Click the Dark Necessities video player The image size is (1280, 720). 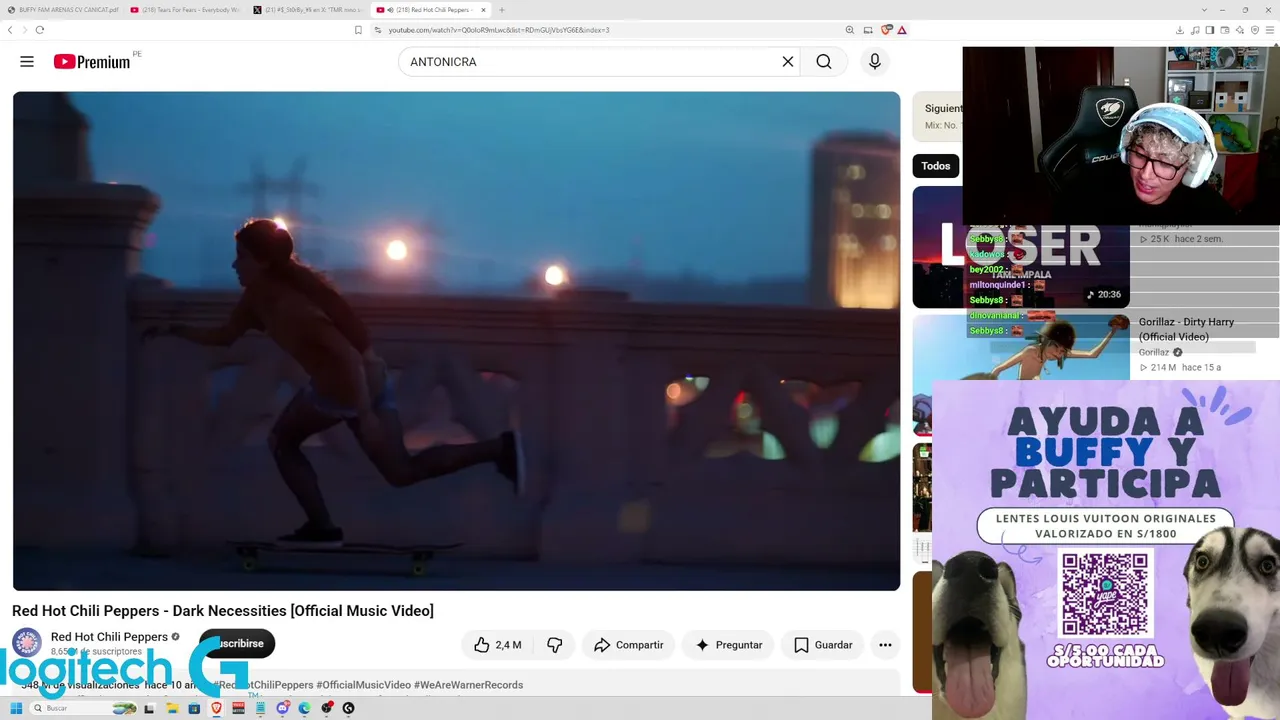point(456,341)
